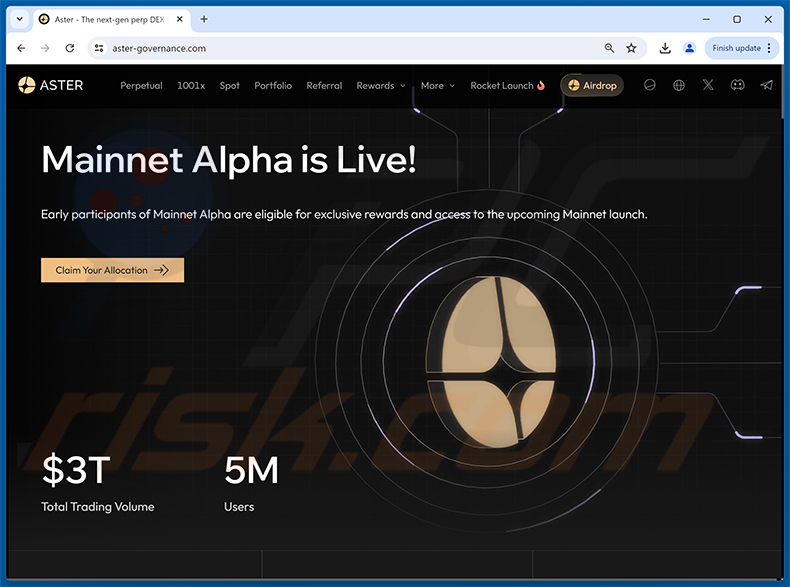Open the Telegram paper-plane icon

[x=766, y=85]
